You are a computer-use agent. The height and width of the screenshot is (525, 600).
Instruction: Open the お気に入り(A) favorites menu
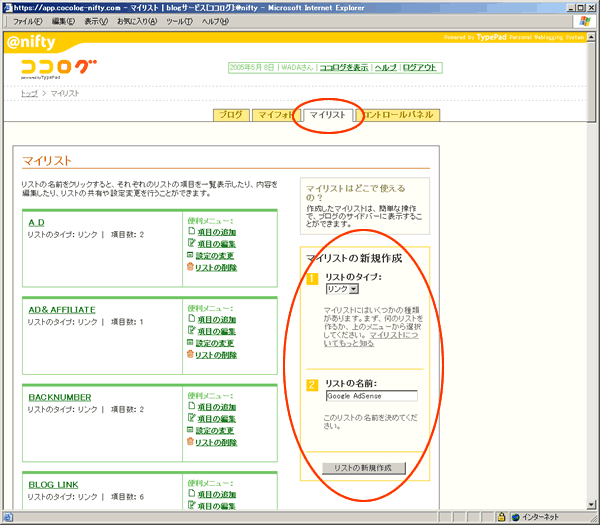[137, 21]
